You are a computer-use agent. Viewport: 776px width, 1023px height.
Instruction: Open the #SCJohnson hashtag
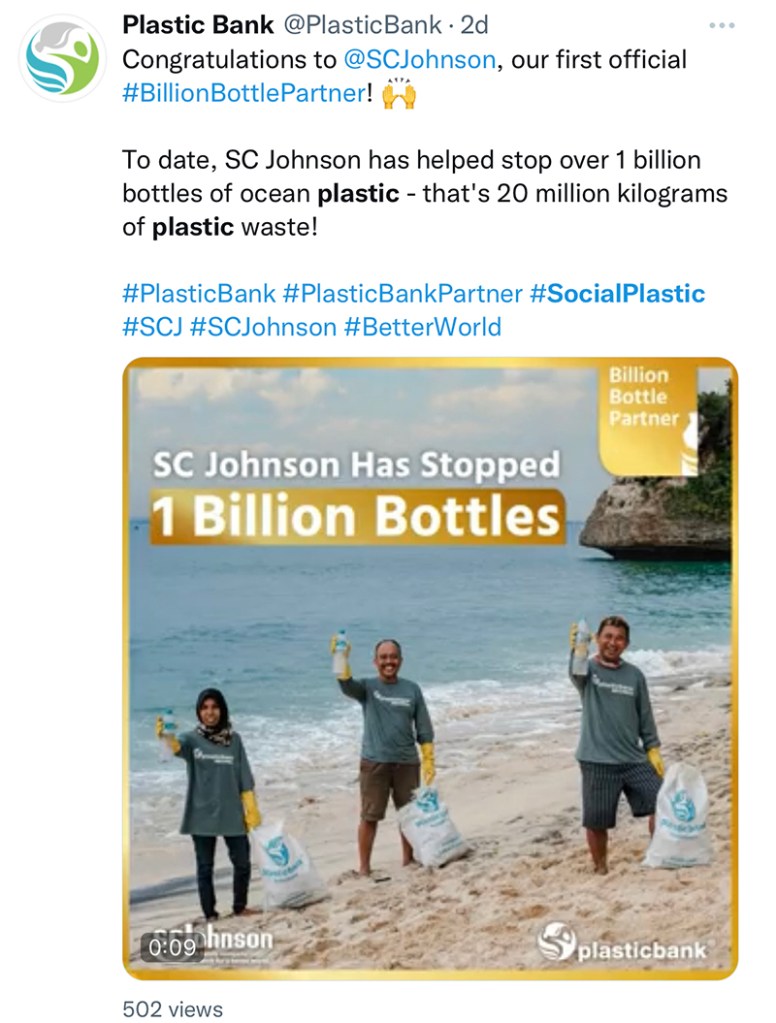(263, 327)
